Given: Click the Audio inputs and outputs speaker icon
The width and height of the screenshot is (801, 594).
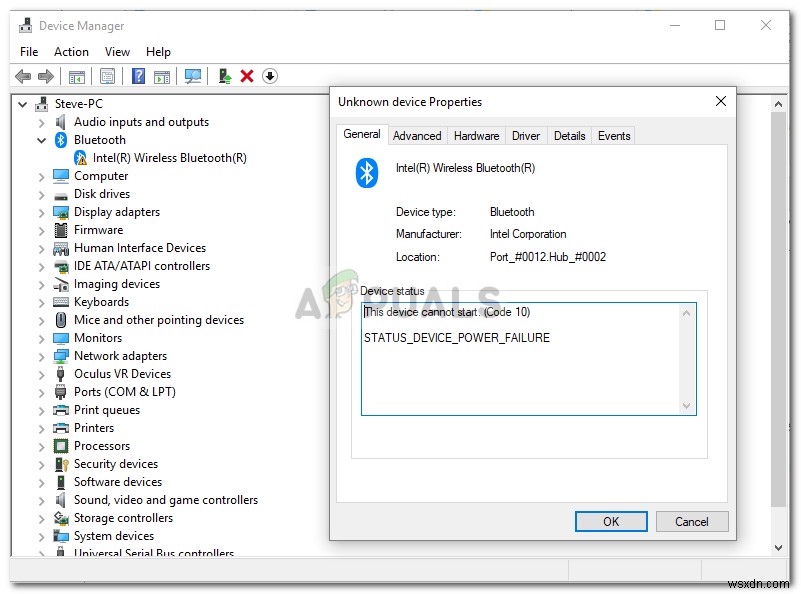Looking at the screenshot, I should pyautogui.click(x=61, y=122).
